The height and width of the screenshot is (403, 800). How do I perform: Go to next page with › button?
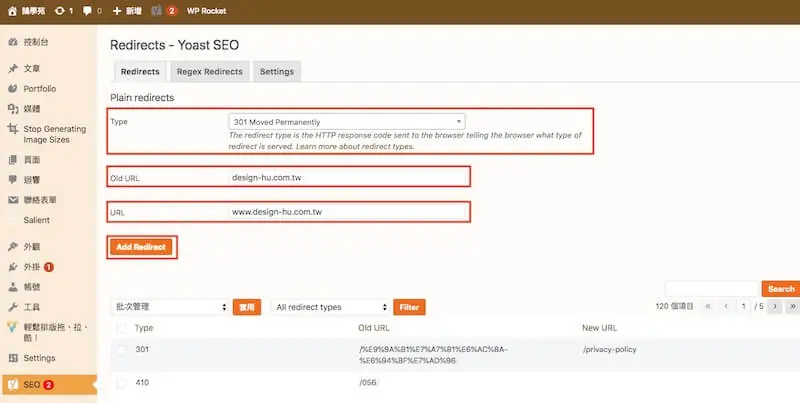tap(774, 307)
